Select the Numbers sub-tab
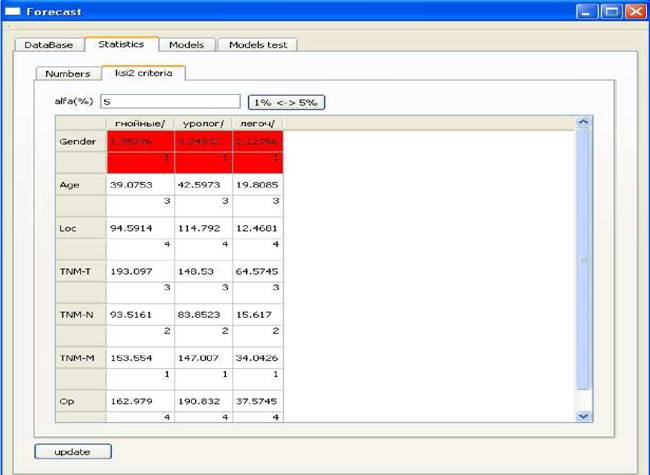The height and width of the screenshot is (475, 650). coord(68,73)
